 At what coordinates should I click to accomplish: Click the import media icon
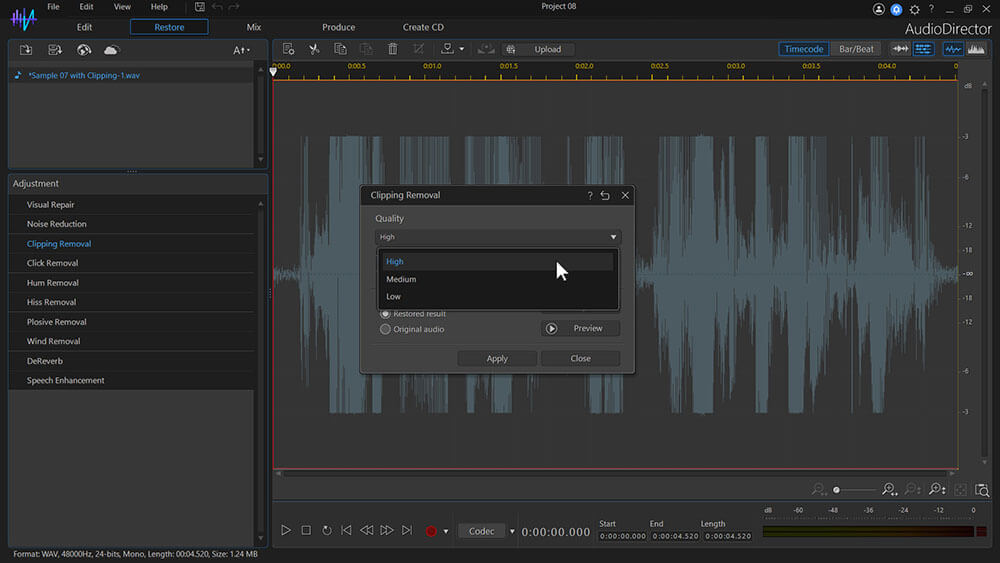click(x=26, y=50)
